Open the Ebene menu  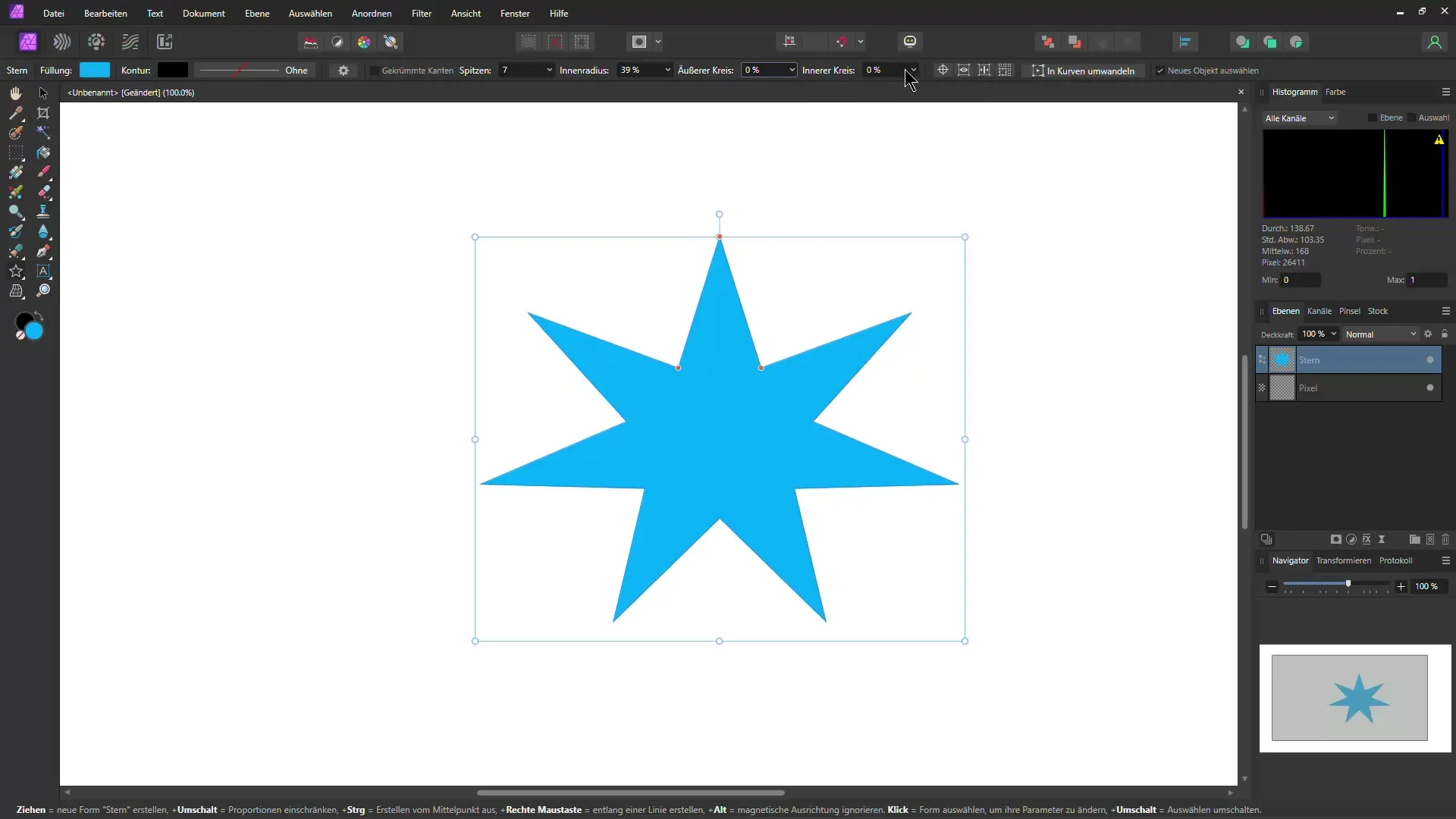click(x=257, y=14)
